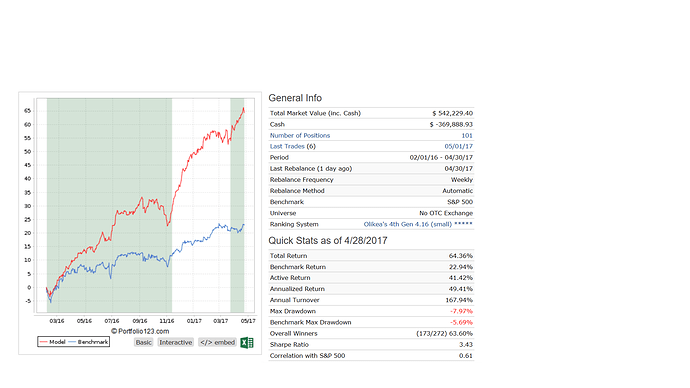Viewport: 690px width, 388px height.
Task: Open the Interactive chart view
Action: (176, 342)
